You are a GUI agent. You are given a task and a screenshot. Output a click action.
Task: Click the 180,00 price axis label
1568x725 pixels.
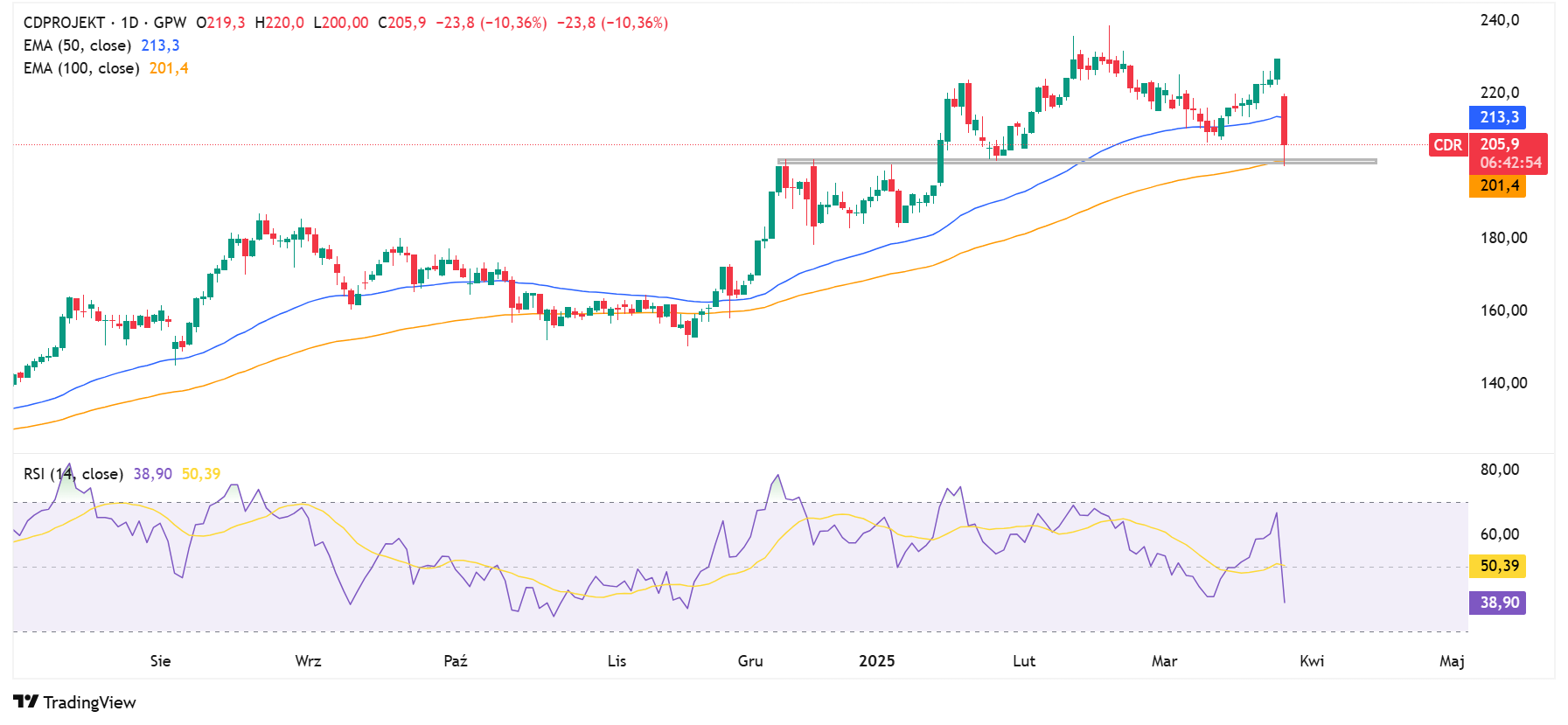click(x=1503, y=238)
